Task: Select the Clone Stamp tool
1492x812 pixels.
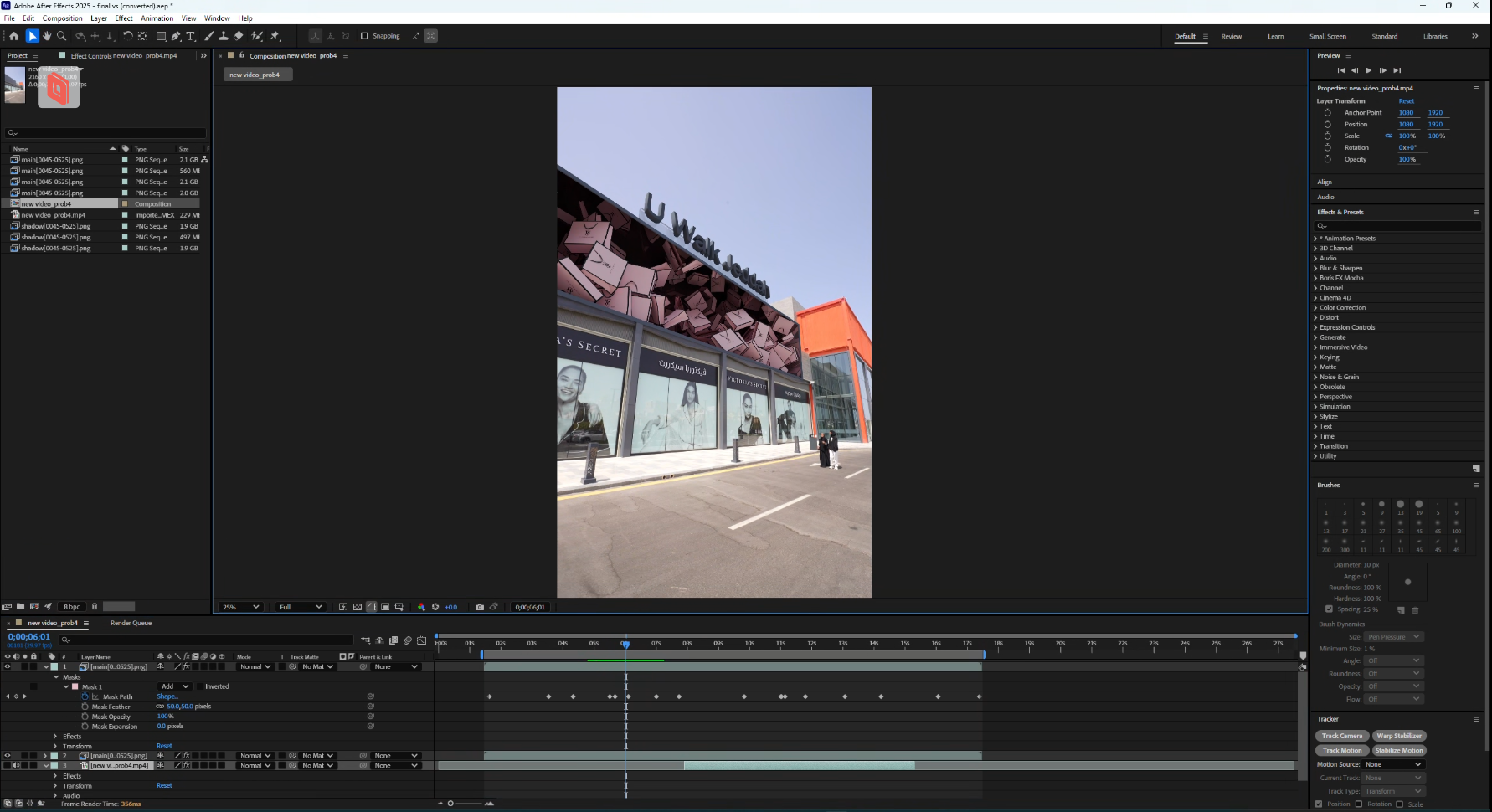Action: (x=224, y=36)
